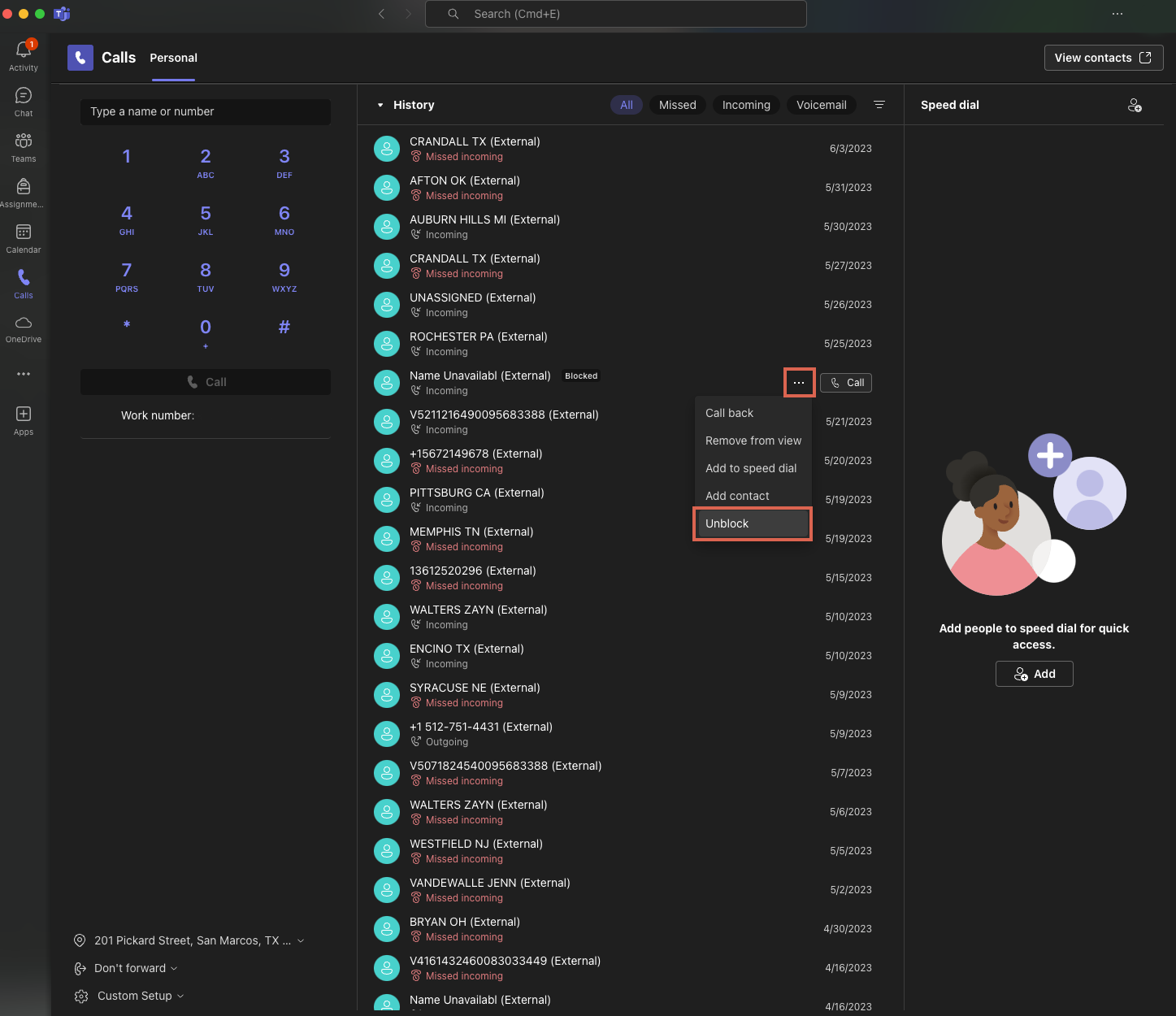This screenshot has height=1016, width=1176.
Task: Click the BRYAN OH contact avatar
Action: [387, 929]
